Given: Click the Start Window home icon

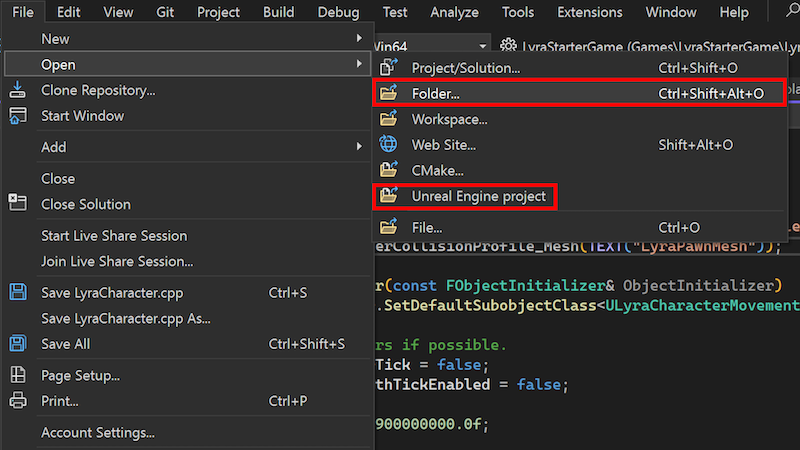Looking at the screenshot, I should (17, 116).
